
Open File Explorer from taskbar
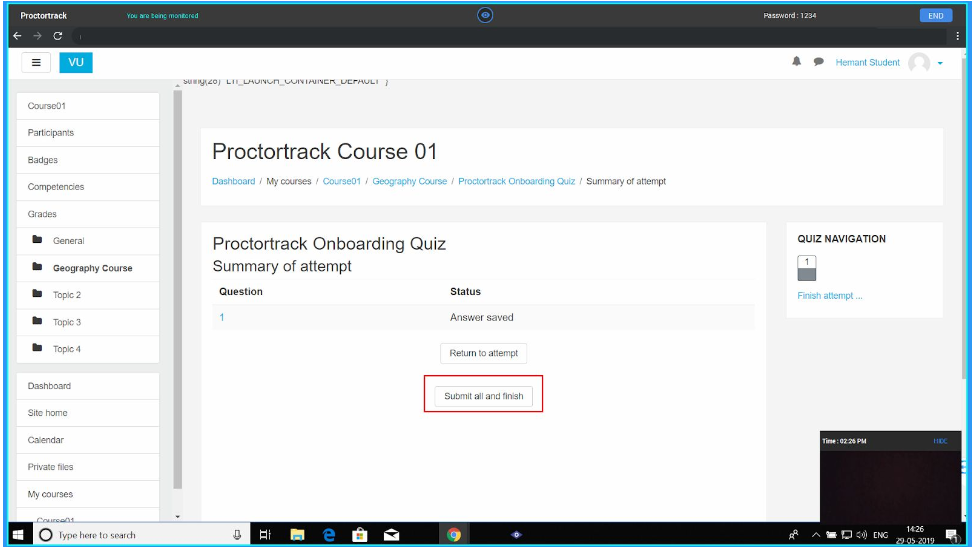tap(297, 535)
